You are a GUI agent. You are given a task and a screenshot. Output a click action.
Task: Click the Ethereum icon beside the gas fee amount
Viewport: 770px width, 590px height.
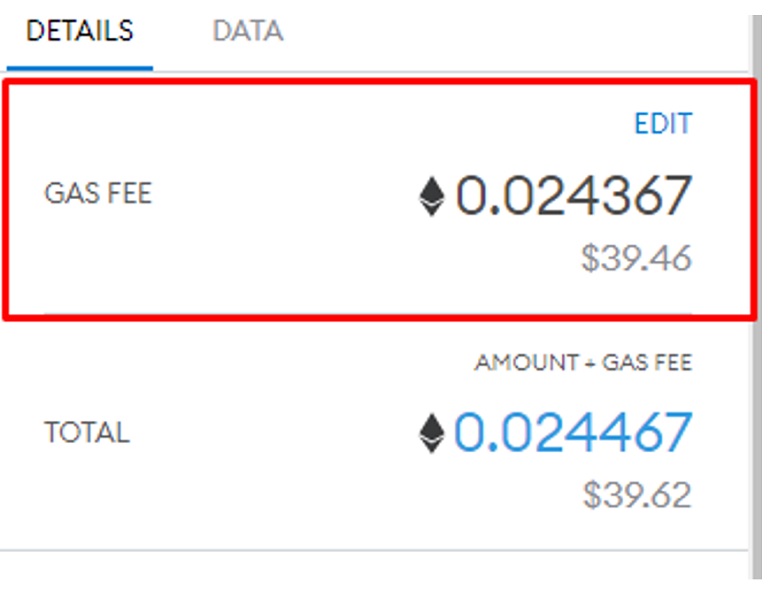click(x=431, y=196)
